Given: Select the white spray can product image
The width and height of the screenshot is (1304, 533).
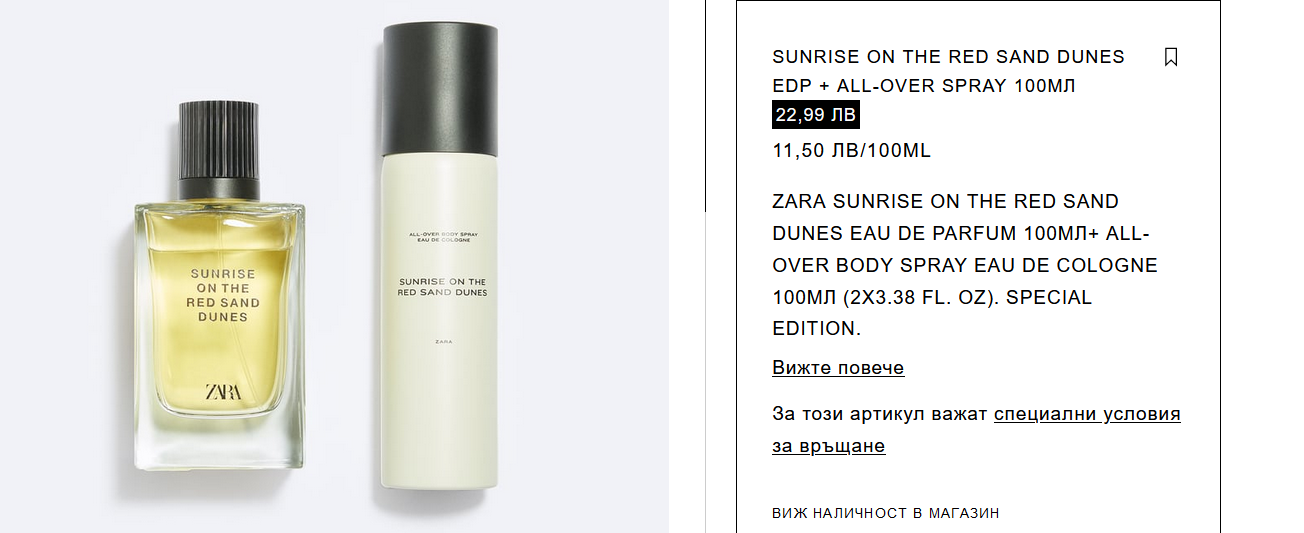Looking at the screenshot, I should 440,257.
